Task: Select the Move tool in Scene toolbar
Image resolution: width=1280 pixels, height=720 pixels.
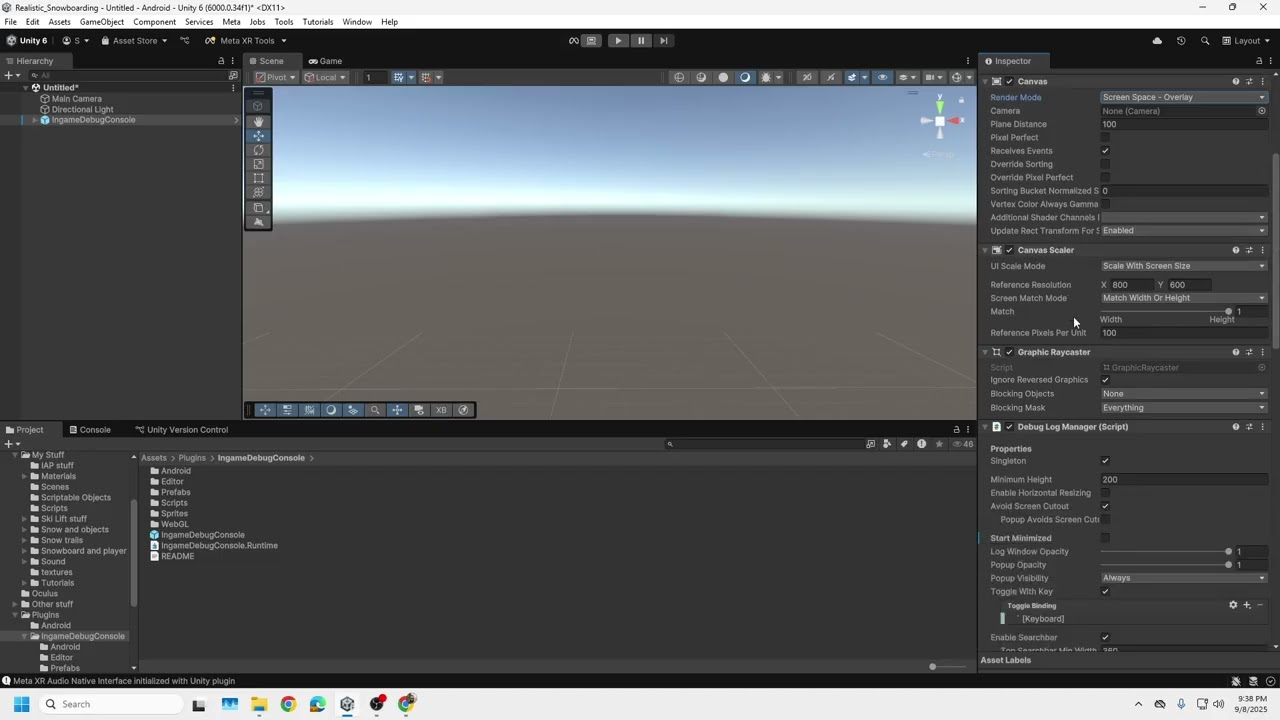Action: tap(258, 136)
